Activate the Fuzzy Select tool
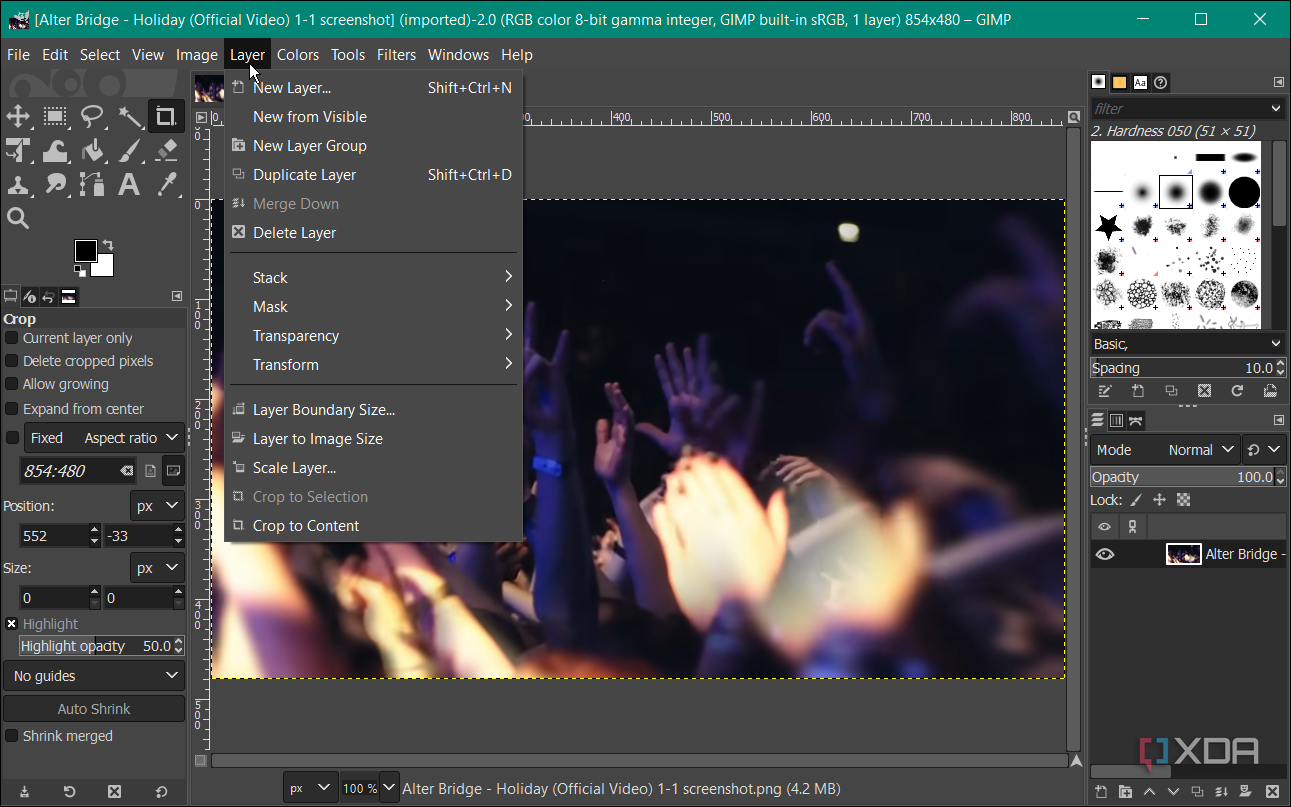The image size is (1291, 807). (x=130, y=117)
